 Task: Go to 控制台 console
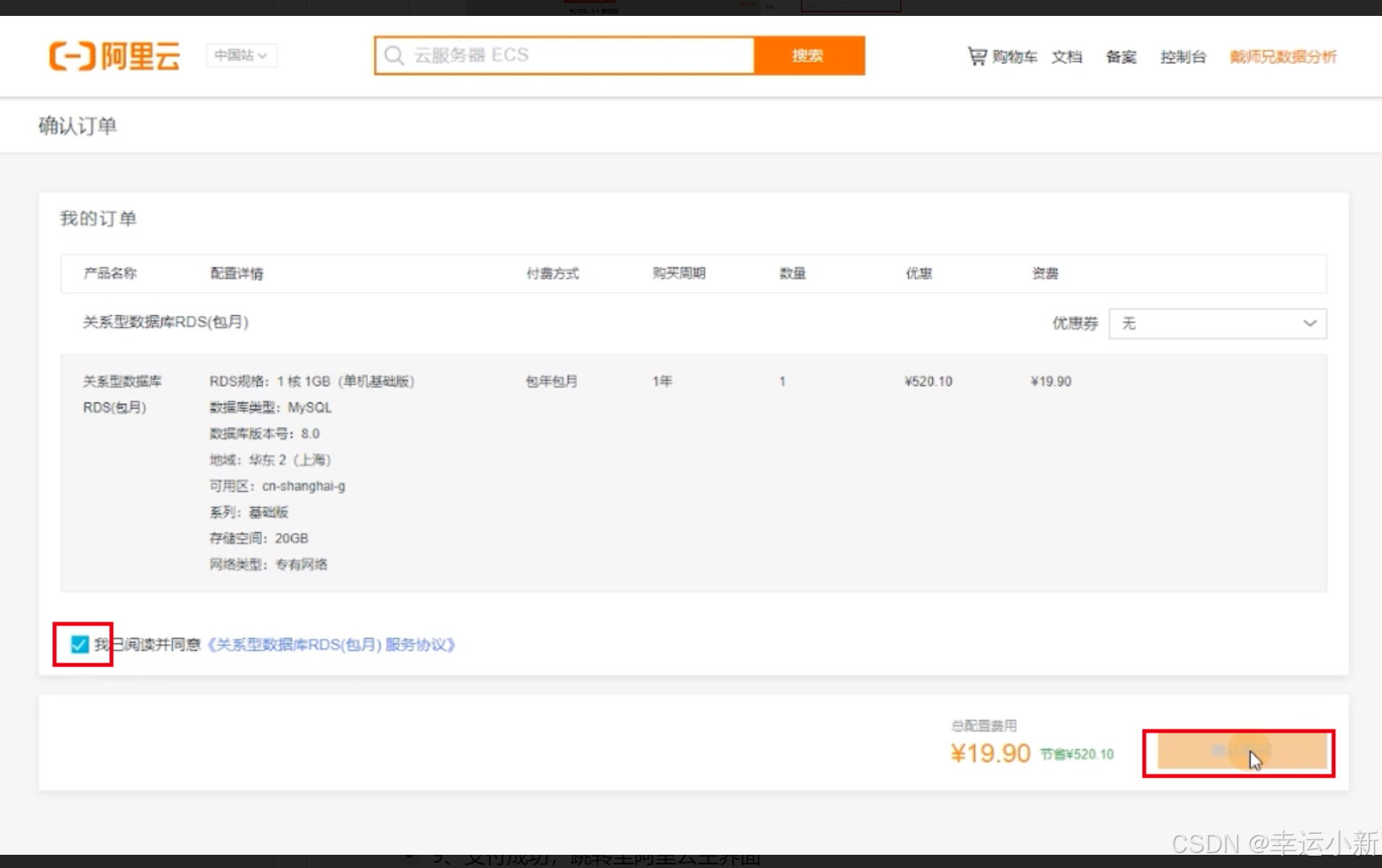[1183, 56]
